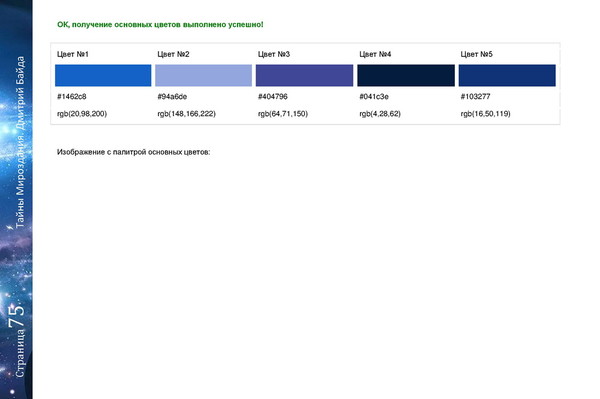Select the Цвет №2 light blue swatch

[x=204, y=75]
